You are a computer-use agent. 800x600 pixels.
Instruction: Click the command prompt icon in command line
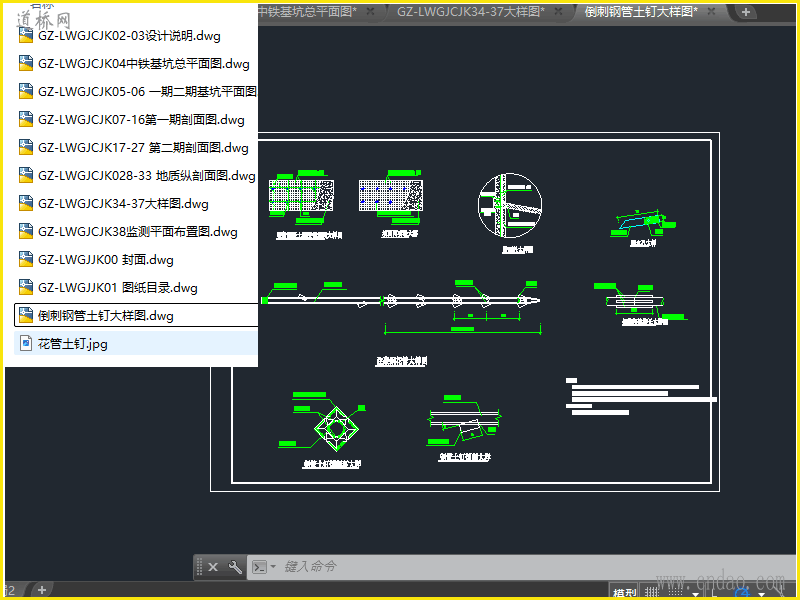tap(260, 567)
